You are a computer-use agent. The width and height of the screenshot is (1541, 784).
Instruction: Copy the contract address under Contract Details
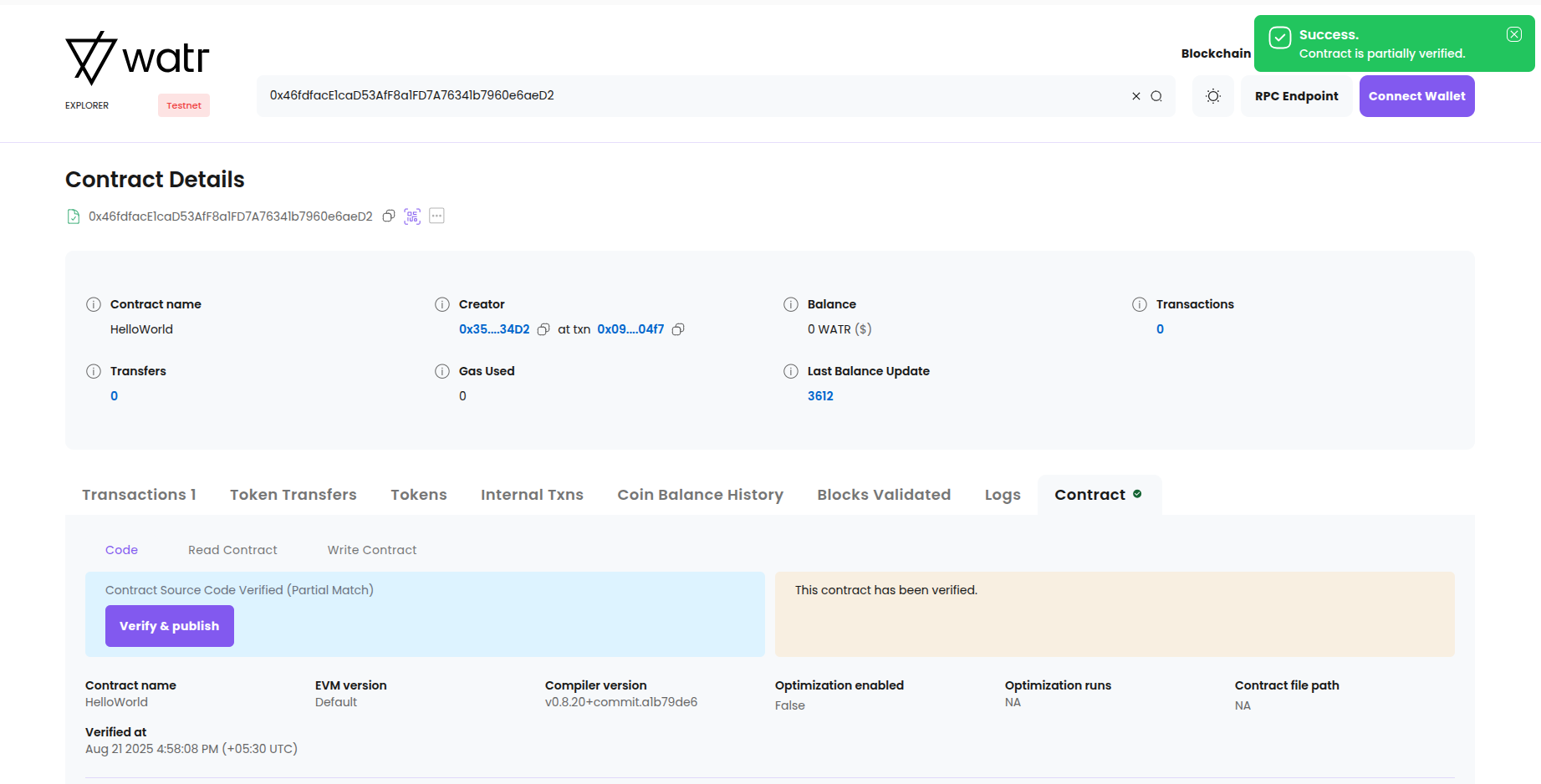tap(389, 216)
